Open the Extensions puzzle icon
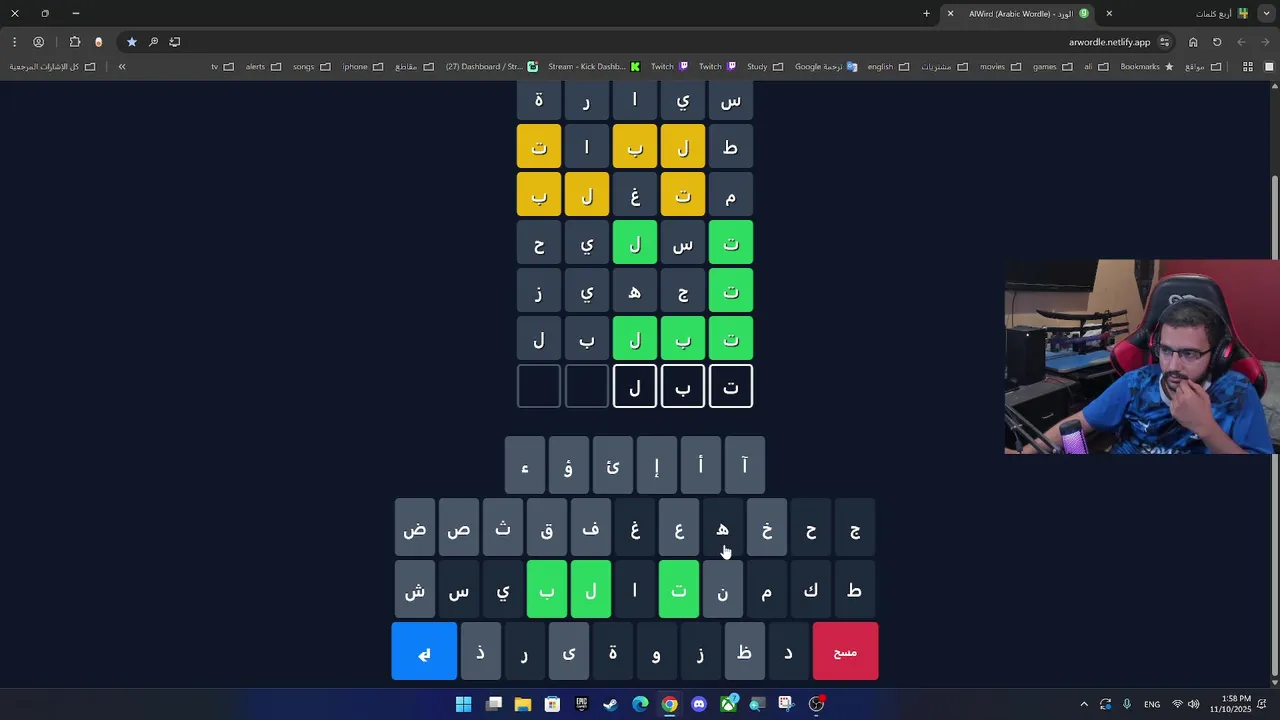The width and height of the screenshot is (1280, 720). click(75, 42)
